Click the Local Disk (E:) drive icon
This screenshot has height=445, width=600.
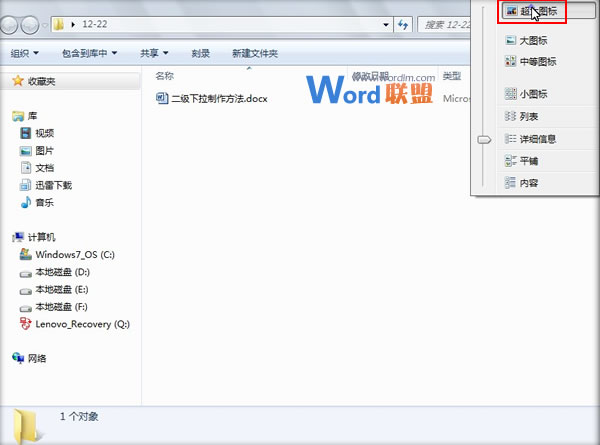[26, 291]
